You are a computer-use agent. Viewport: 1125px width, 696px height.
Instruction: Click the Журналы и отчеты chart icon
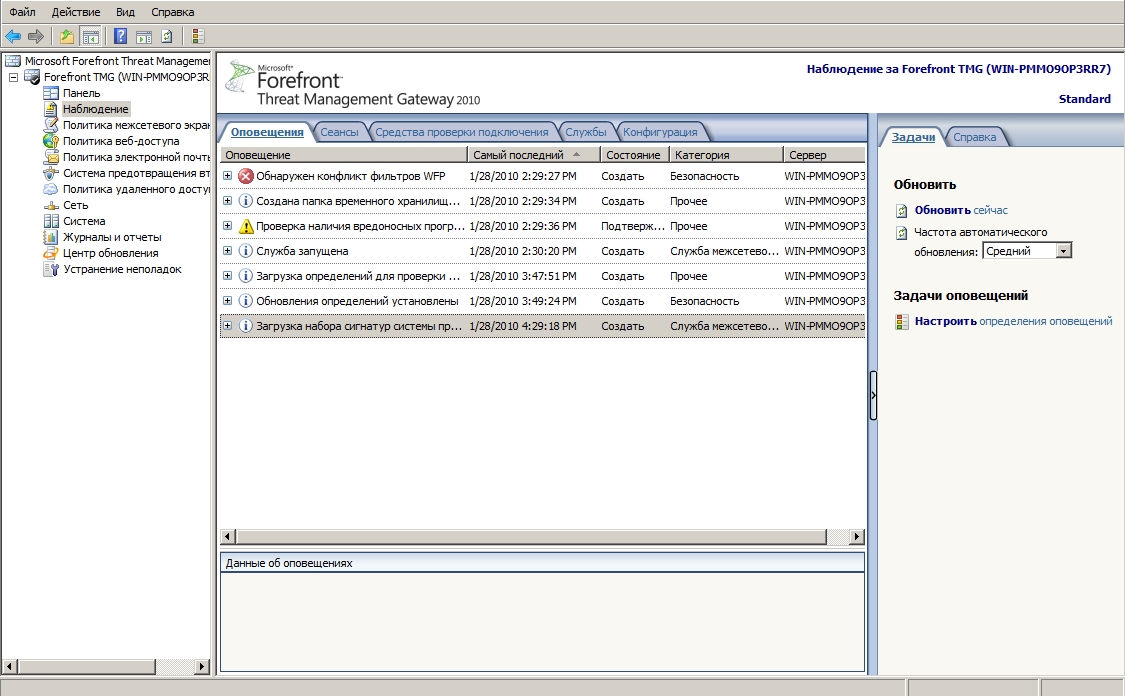pos(51,237)
